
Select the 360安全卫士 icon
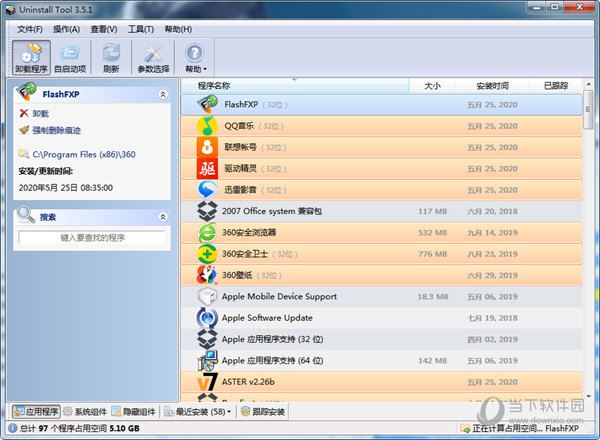[207, 254]
